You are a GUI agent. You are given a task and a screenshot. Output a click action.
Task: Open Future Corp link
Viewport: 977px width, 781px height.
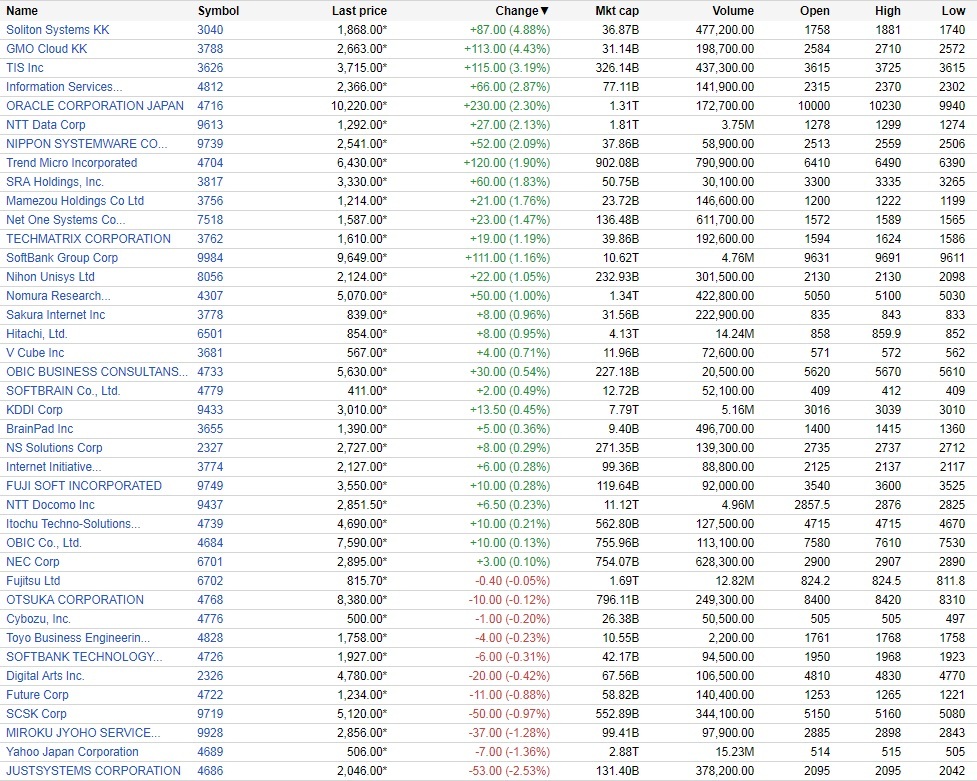37,695
